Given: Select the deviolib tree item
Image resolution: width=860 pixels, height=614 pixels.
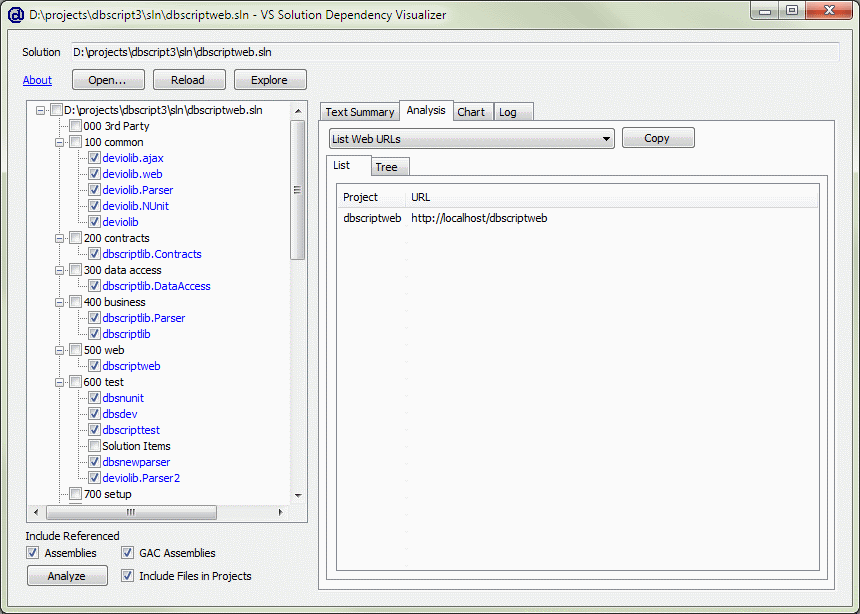Looking at the screenshot, I should (x=120, y=222).
